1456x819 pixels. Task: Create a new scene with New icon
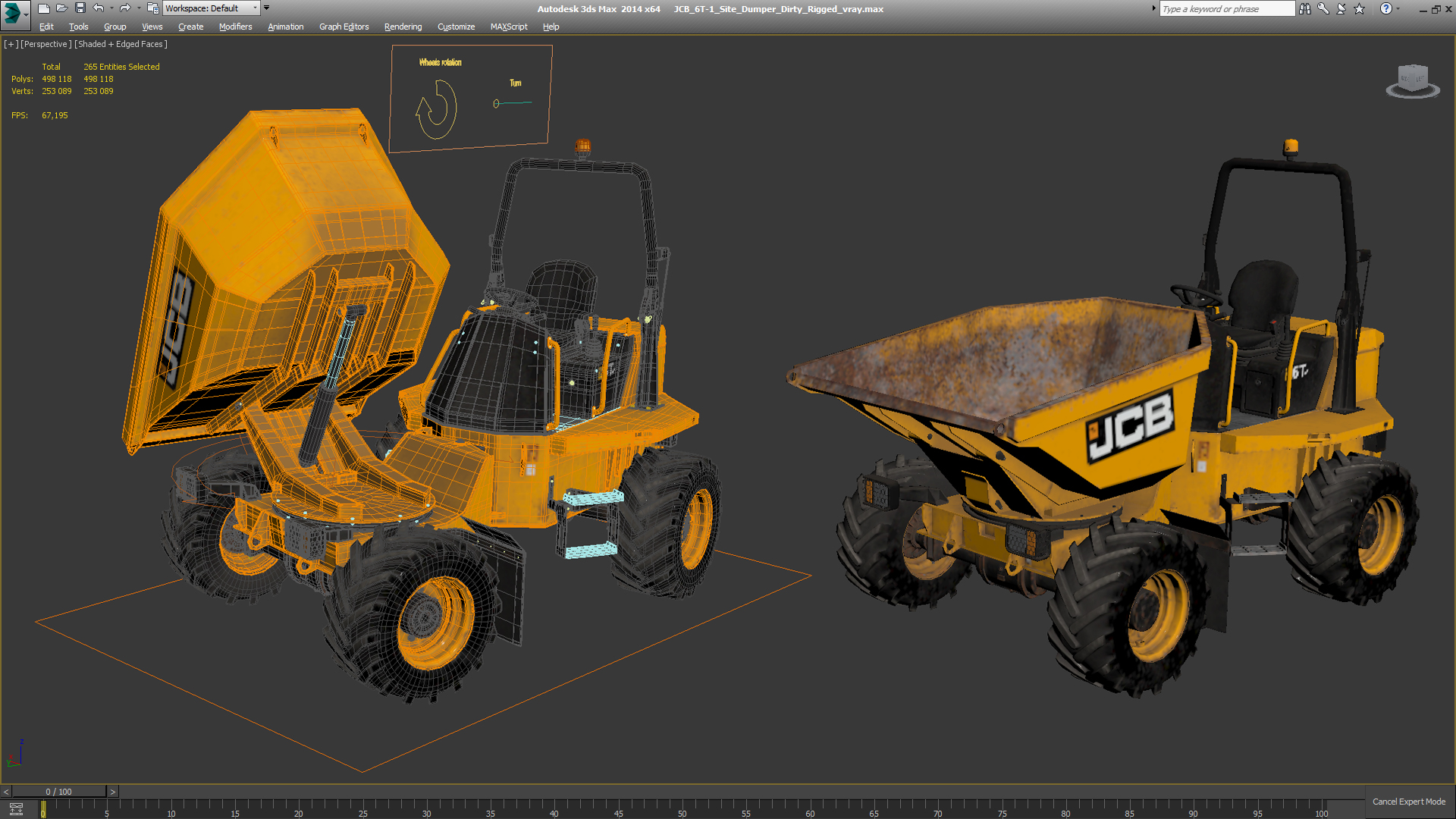(x=44, y=8)
